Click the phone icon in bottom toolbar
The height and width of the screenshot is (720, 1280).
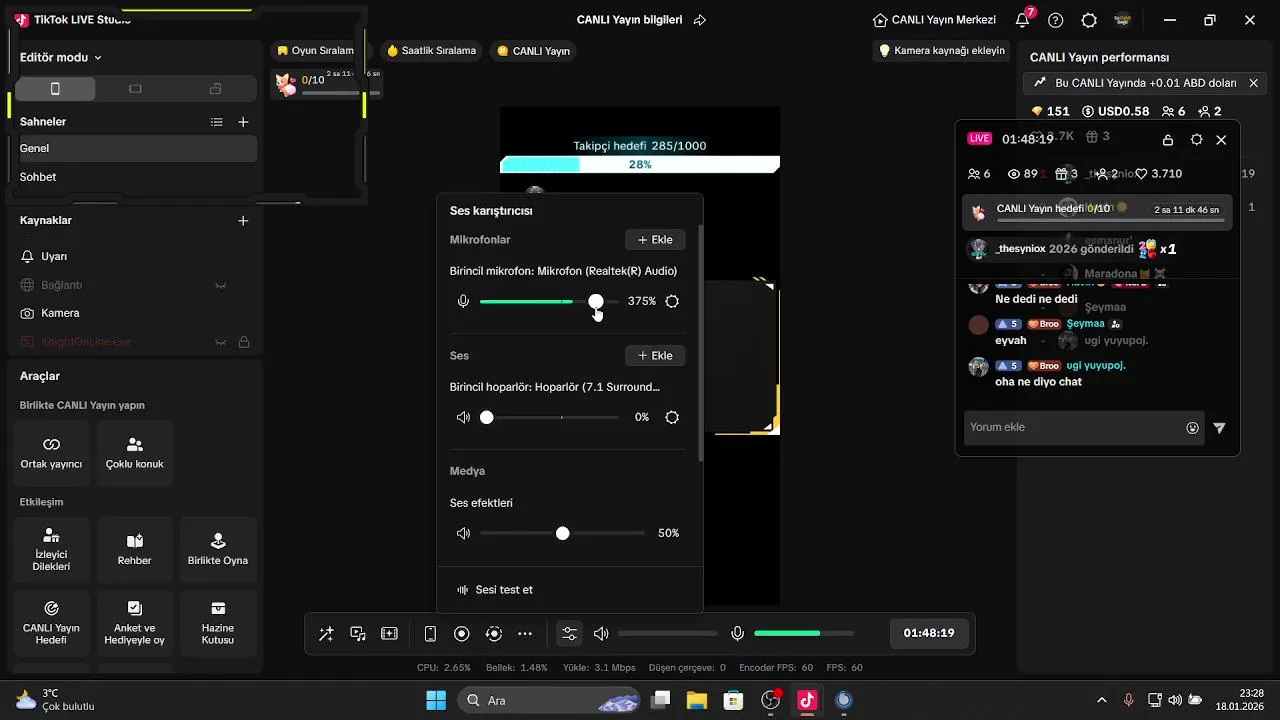(x=430, y=634)
